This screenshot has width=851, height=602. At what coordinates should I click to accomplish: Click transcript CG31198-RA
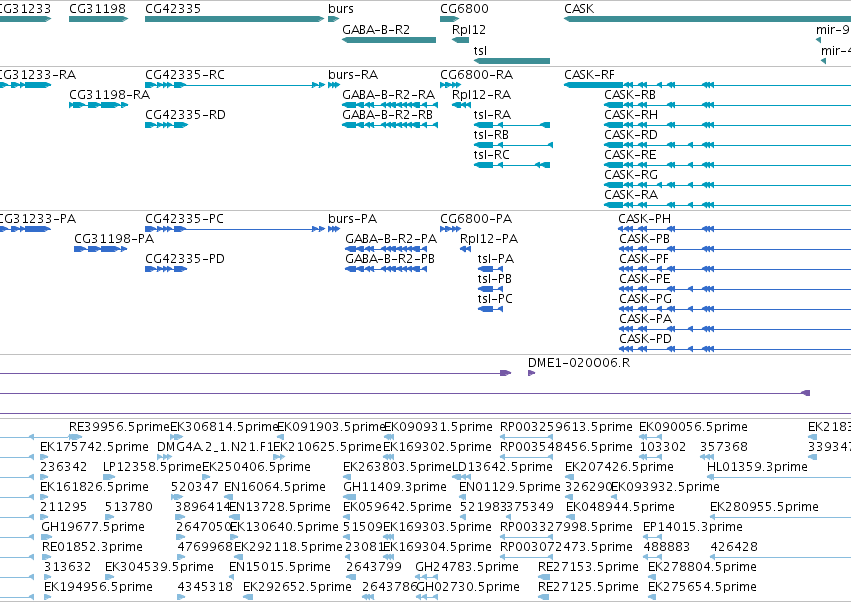pyautogui.click(x=98, y=105)
